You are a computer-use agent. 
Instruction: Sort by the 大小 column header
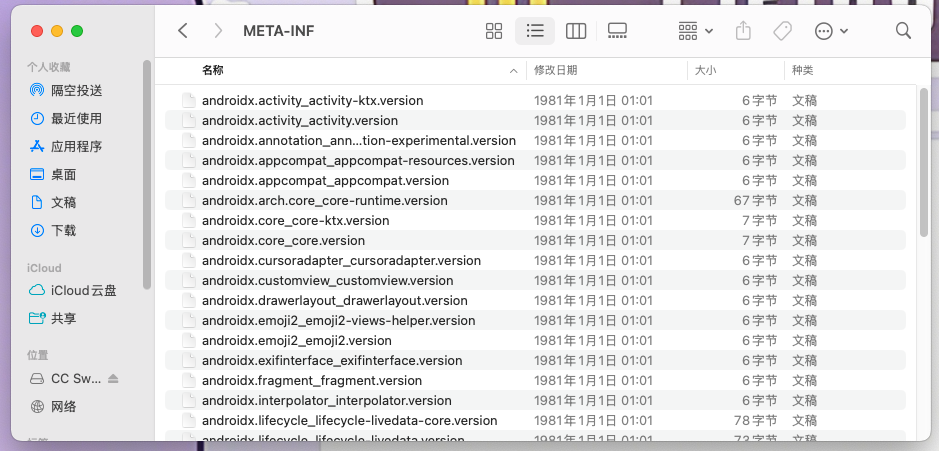(705, 70)
